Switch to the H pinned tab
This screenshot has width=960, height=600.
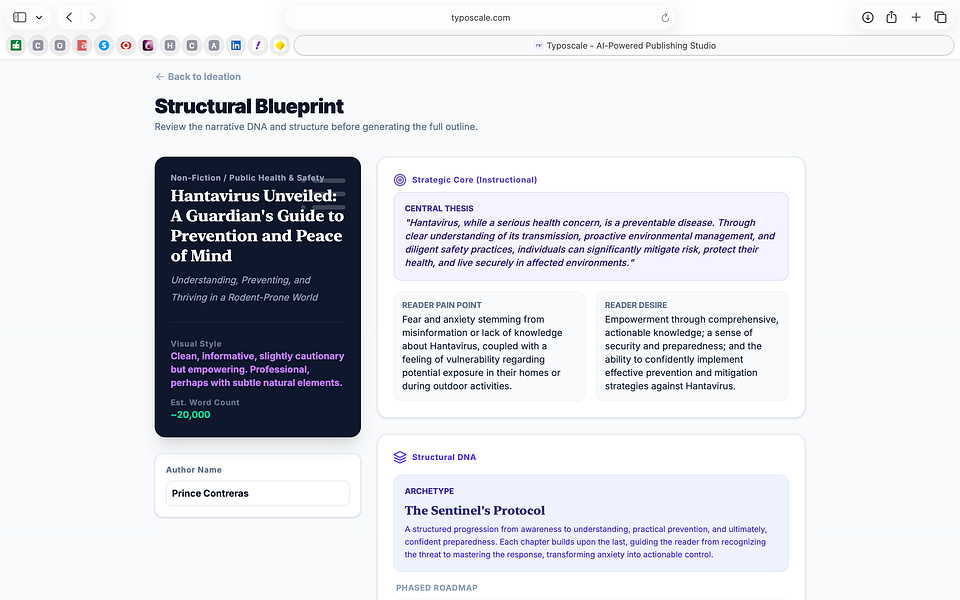click(x=170, y=45)
